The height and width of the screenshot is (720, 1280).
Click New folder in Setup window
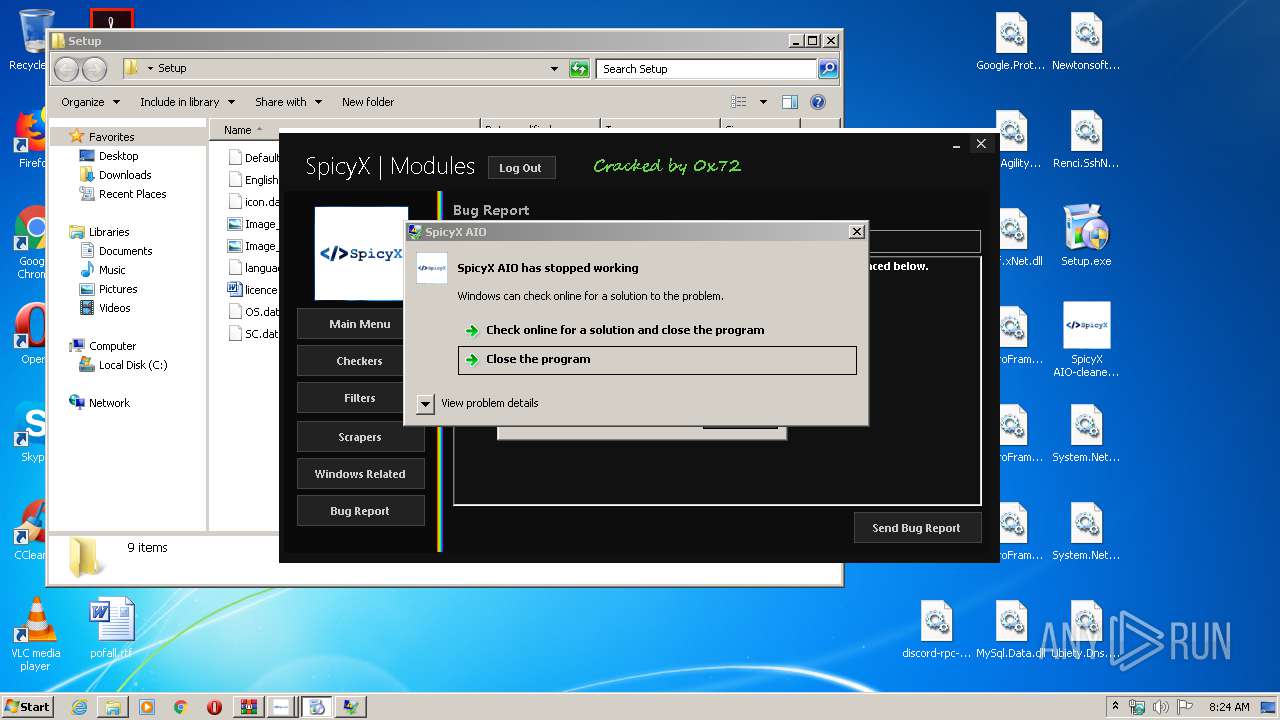(368, 102)
